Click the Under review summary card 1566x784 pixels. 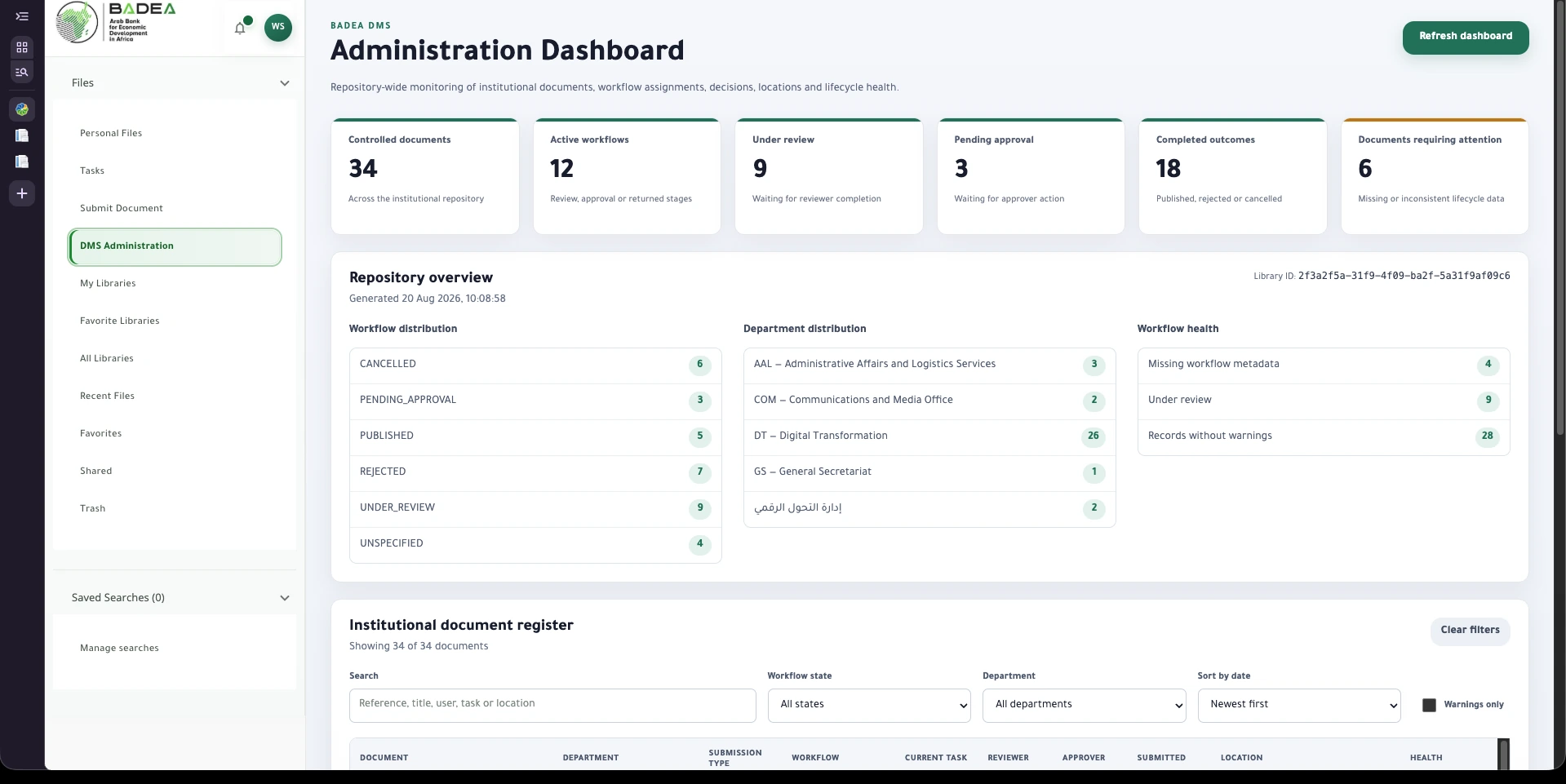[x=829, y=176]
